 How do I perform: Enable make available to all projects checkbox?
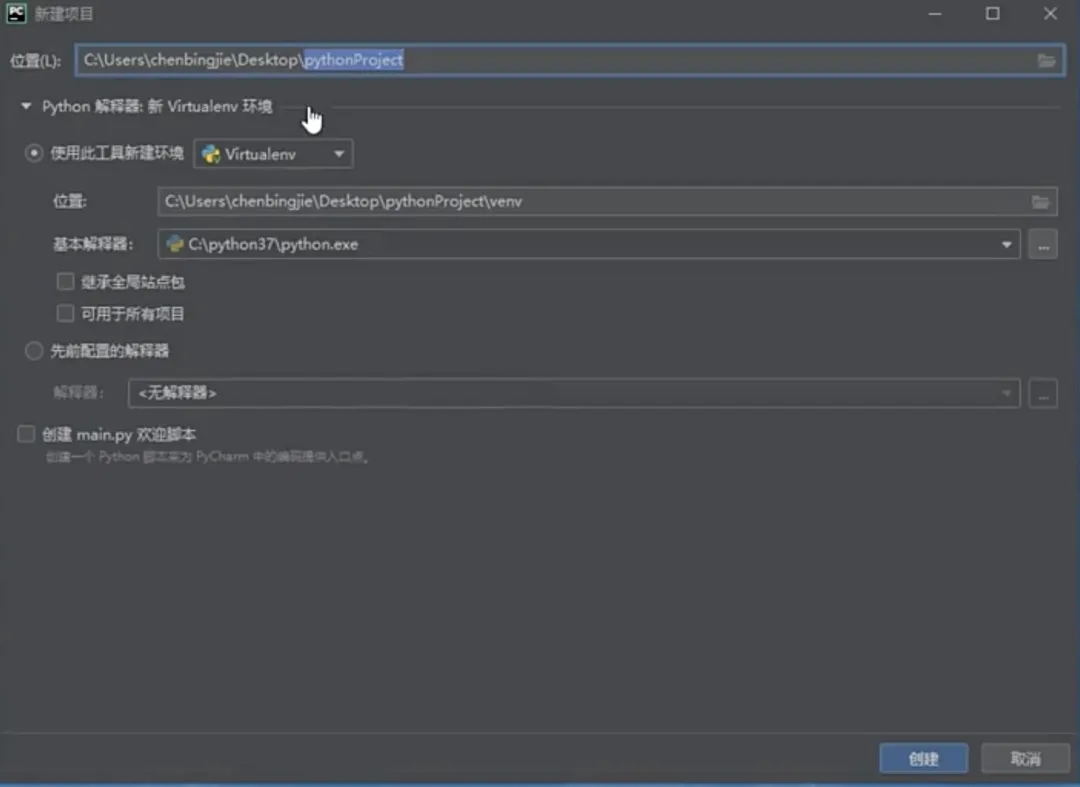point(65,314)
